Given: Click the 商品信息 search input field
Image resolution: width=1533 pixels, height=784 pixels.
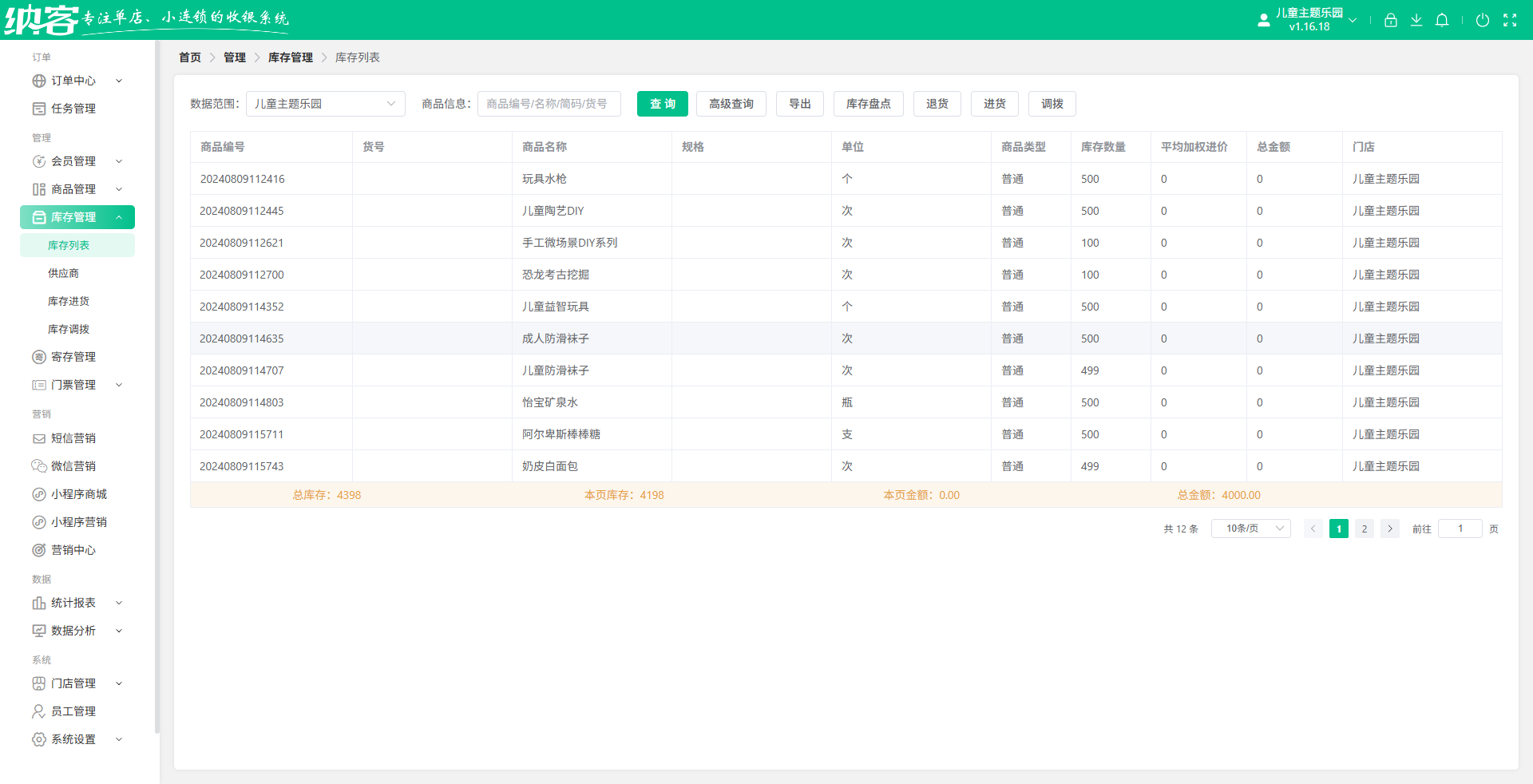Looking at the screenshot, I should pyautogui.click(x=549, y=104).
